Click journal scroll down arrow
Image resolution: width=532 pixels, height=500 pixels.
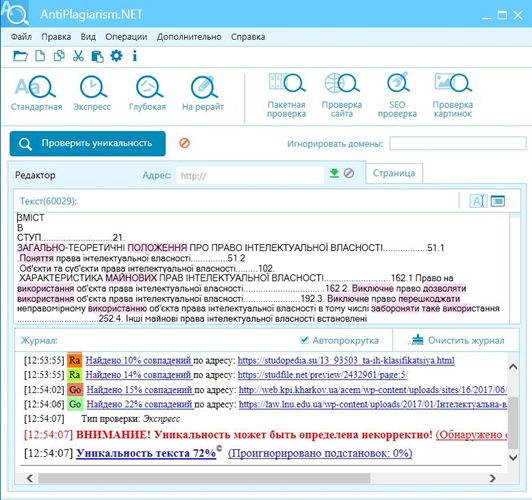[513, 457]
